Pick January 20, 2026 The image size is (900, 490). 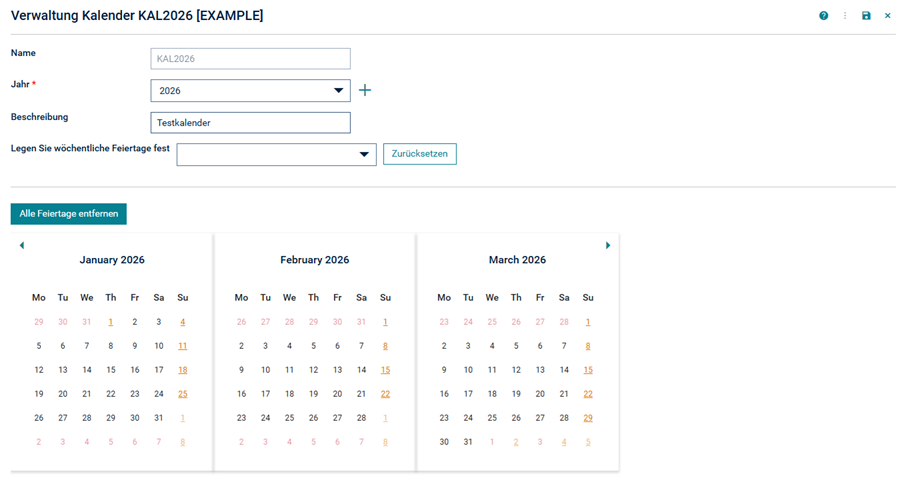pos(63,394)
